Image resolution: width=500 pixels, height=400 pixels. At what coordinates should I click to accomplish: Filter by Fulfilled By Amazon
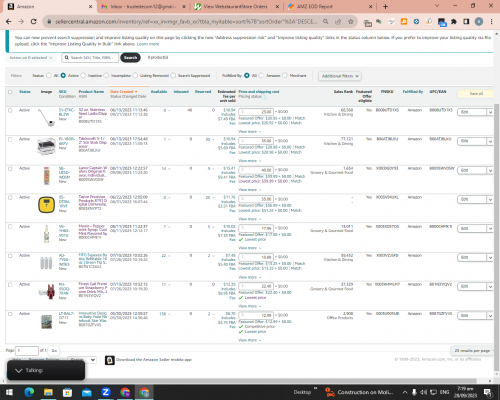pos(261,76)
